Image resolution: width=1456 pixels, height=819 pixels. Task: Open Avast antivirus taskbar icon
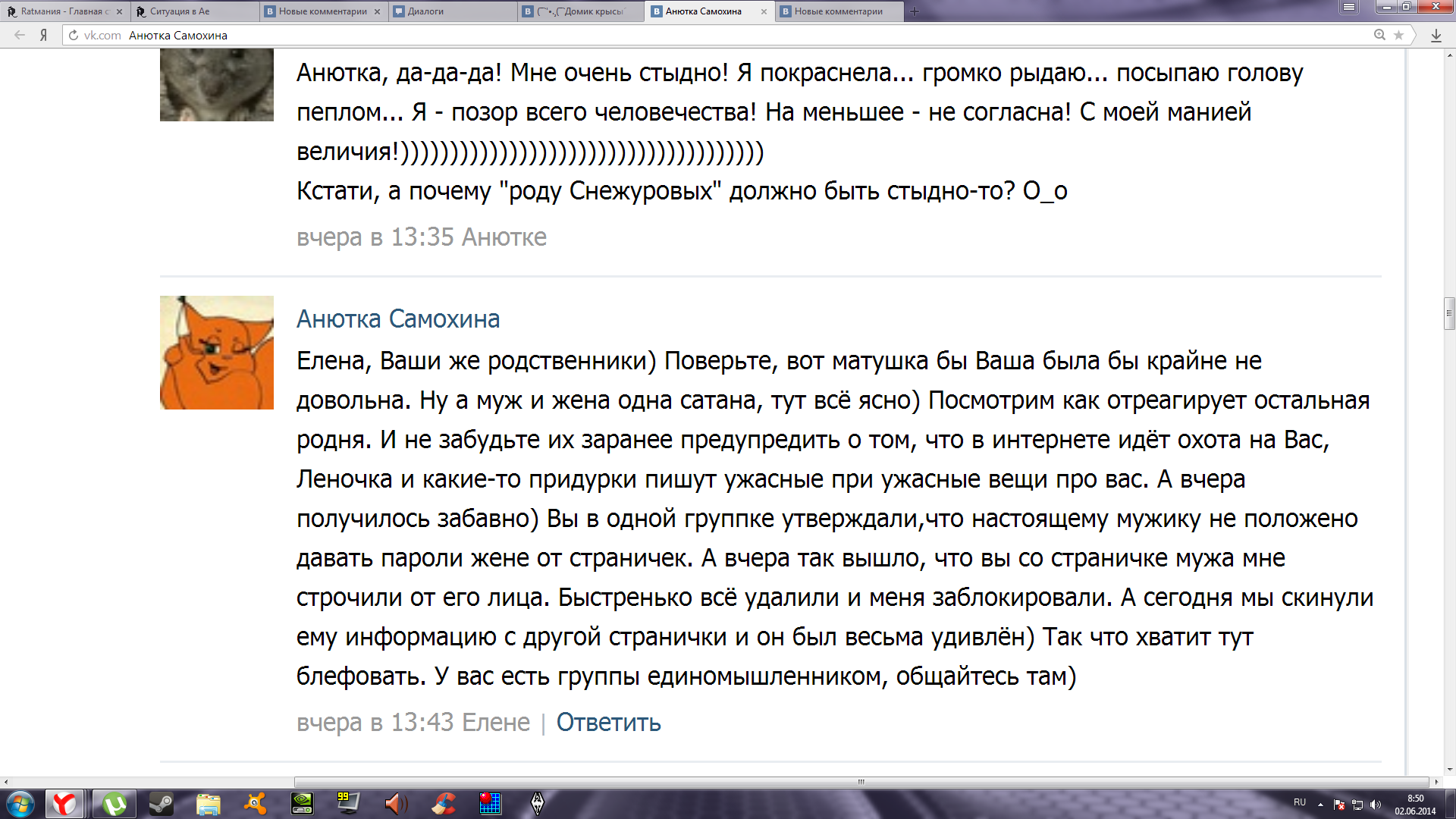[256, 803]
